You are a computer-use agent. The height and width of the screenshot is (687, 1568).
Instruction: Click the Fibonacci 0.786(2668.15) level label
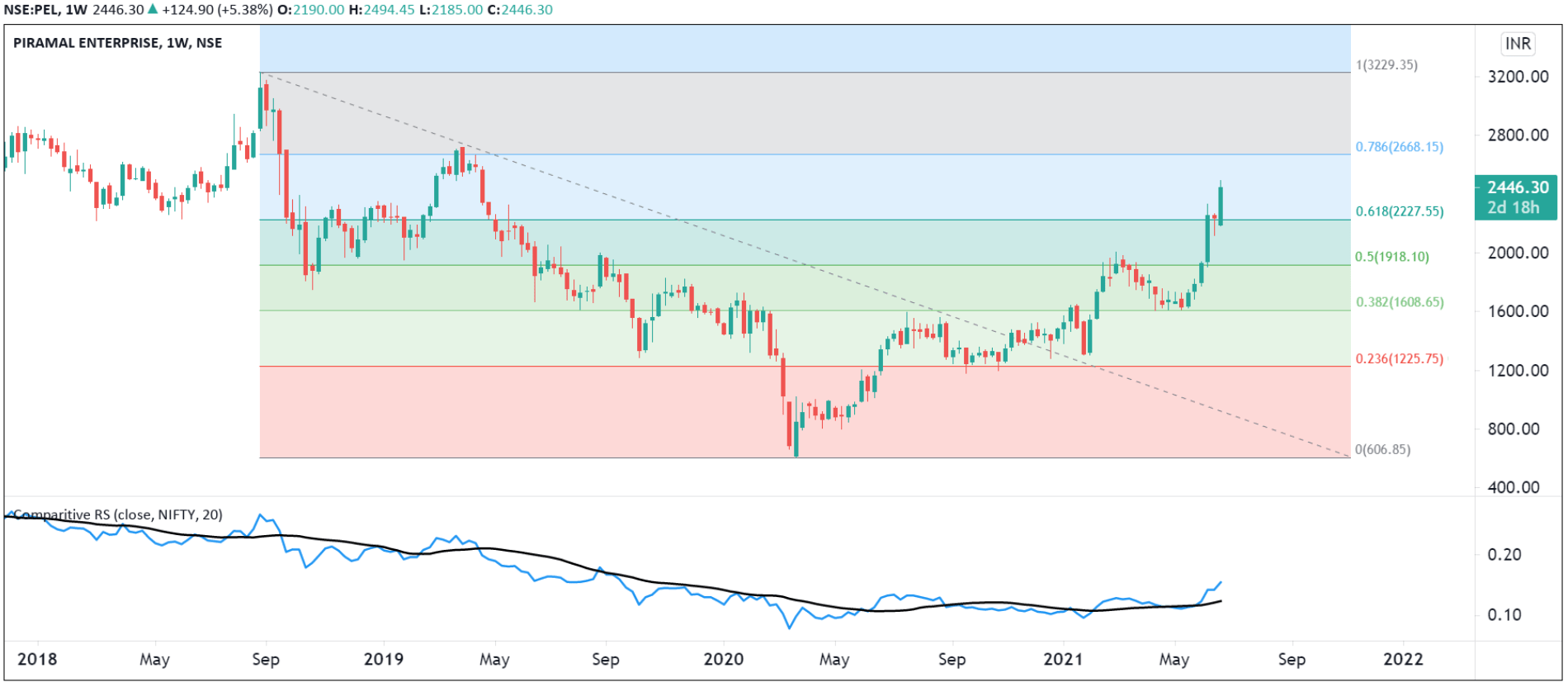coord(1400,147)
